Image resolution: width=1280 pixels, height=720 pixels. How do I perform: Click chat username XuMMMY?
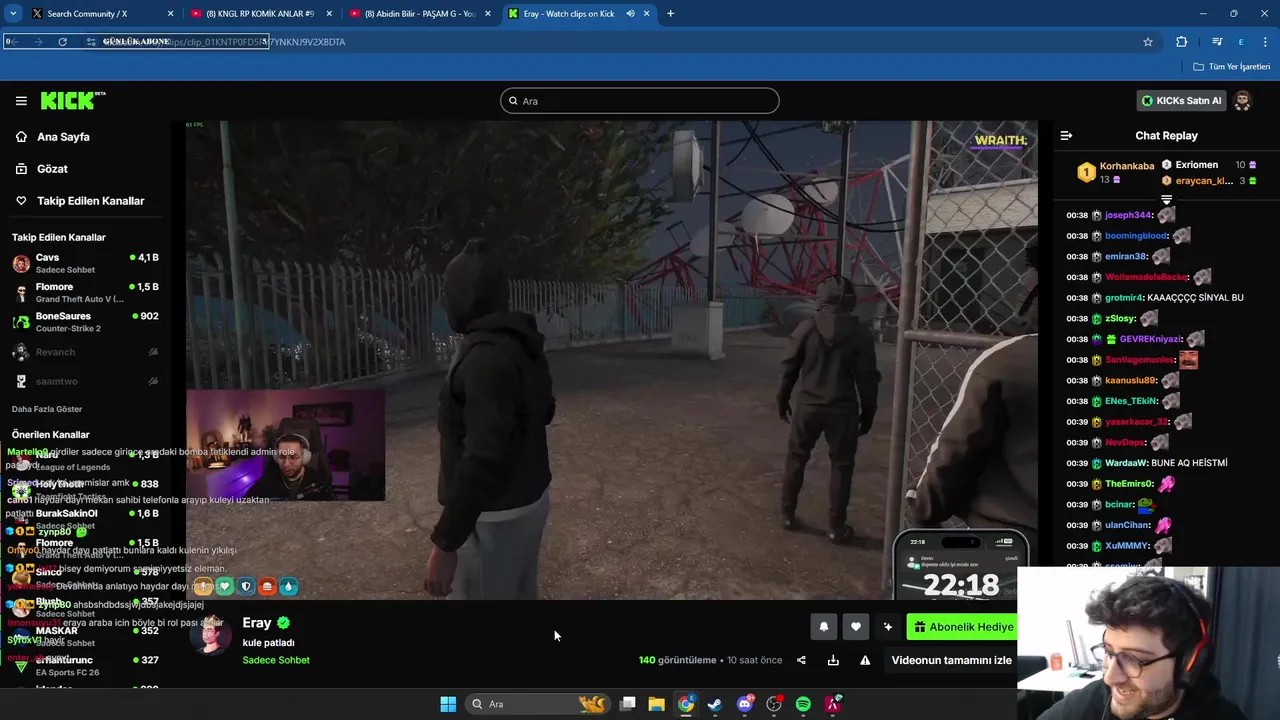[1126, 546]
